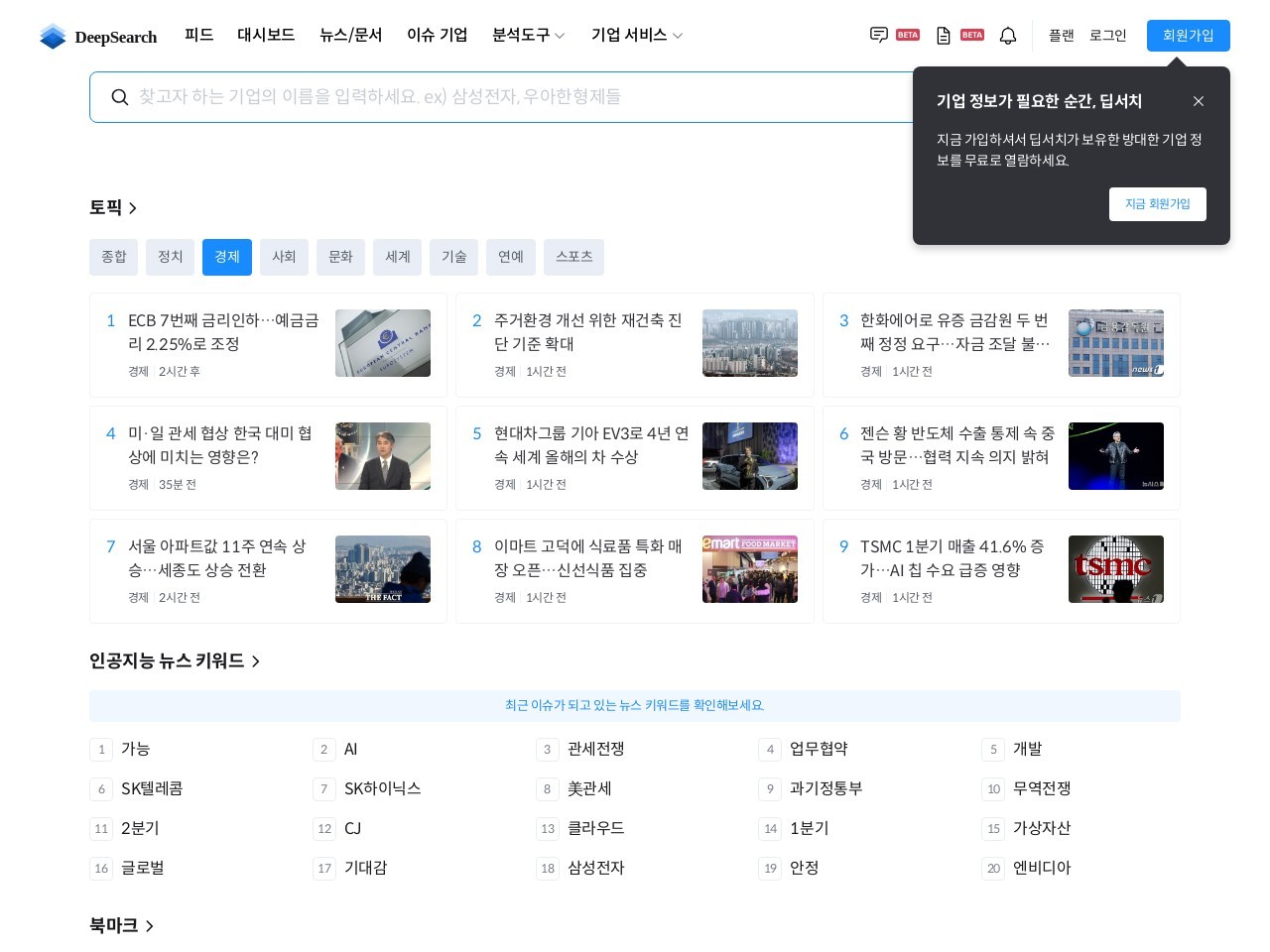This screenshot has width=1270, height=952.
Task: Select the 문화 topic tab
Action: [340, 257]
